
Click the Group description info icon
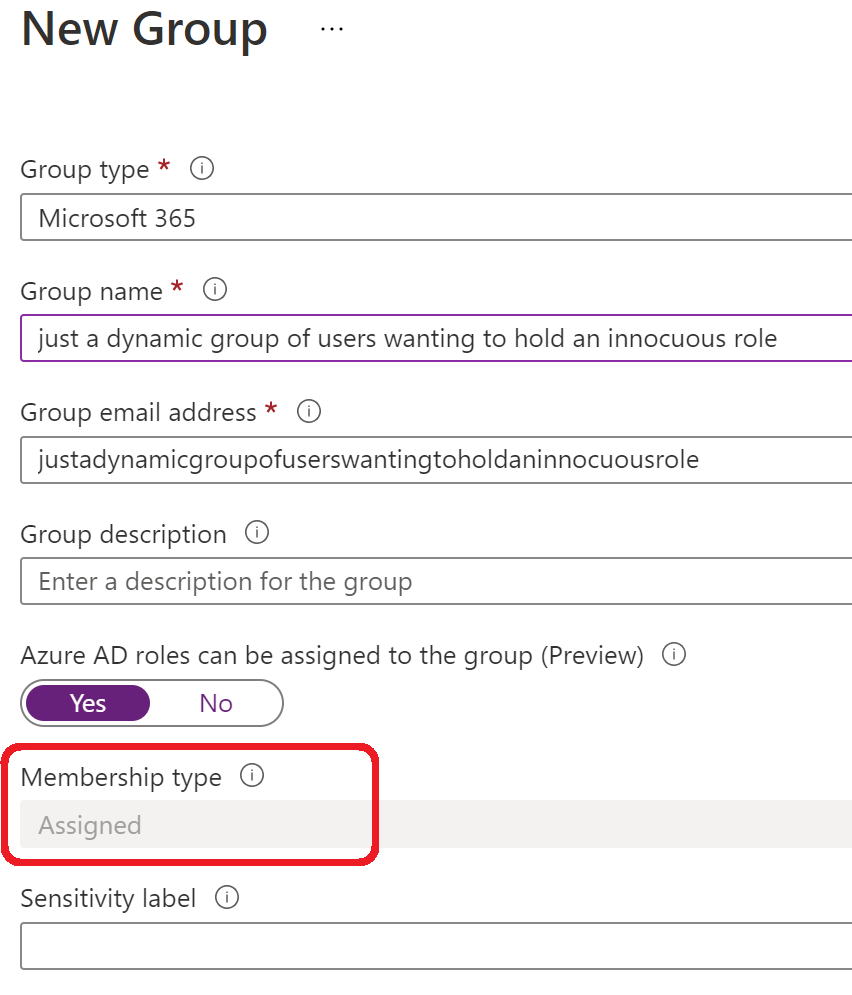pyautogui.click(x=257, y=533)
